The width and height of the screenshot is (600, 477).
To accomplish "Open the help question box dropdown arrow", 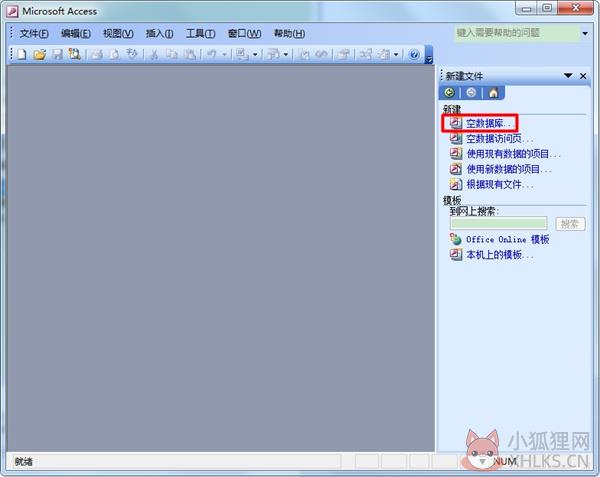I will tap(585, 34).
